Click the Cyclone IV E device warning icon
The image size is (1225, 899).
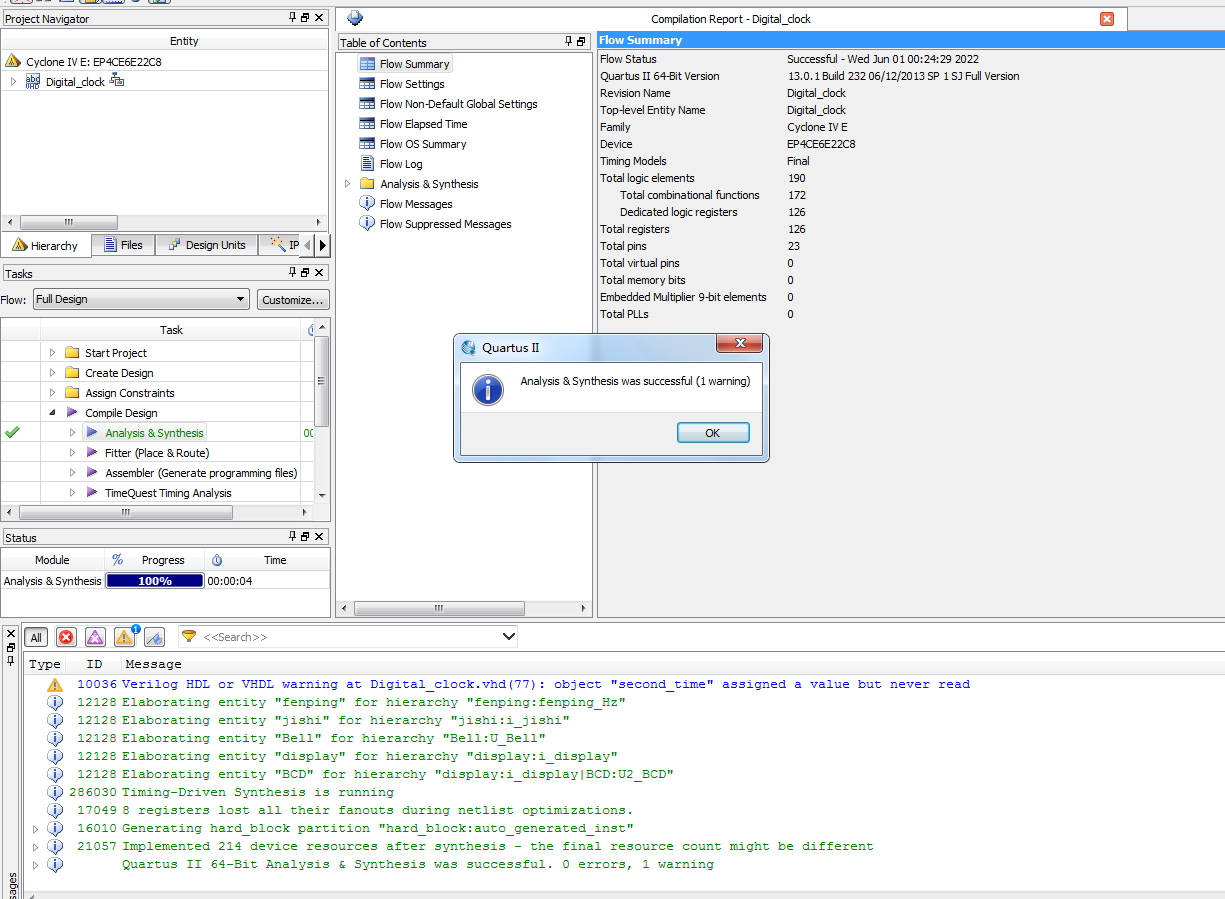pos(13,61)
